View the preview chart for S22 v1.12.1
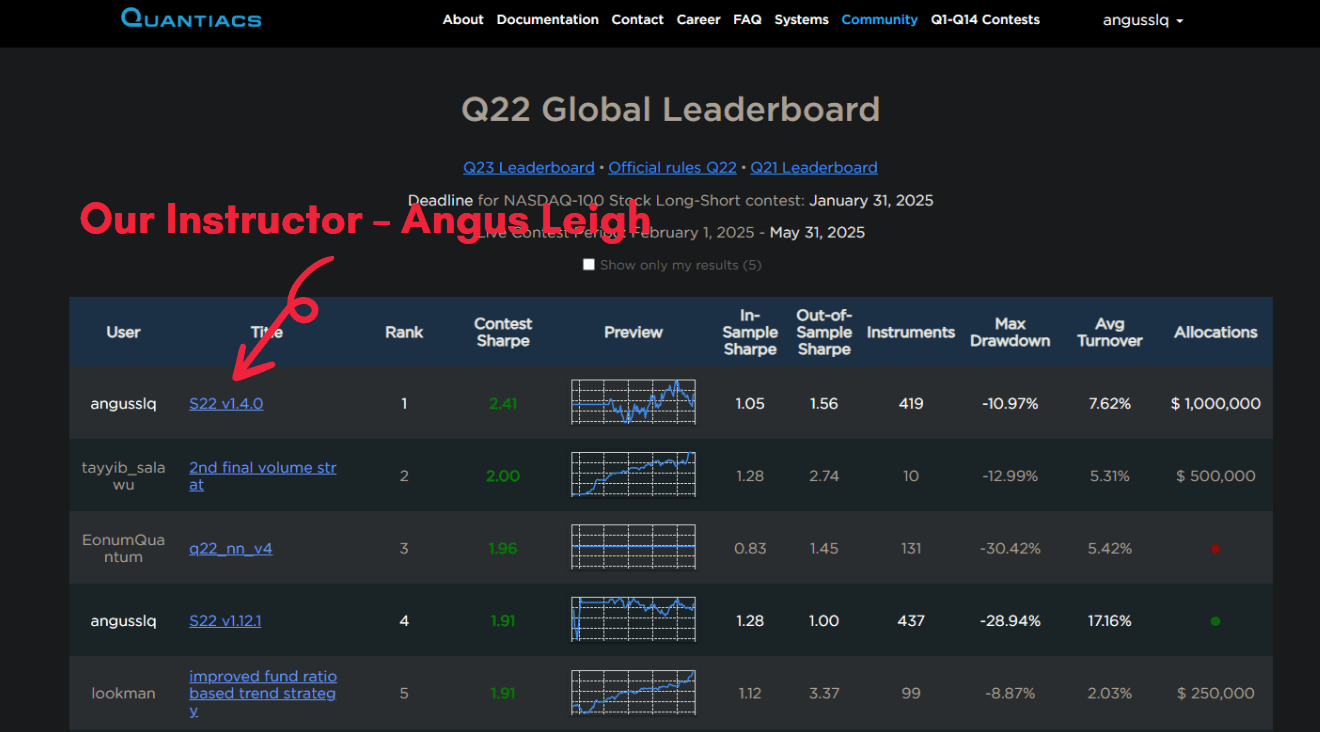This screenshot has width=1320, height=732. pyautogui.click(x=633, y=619)
